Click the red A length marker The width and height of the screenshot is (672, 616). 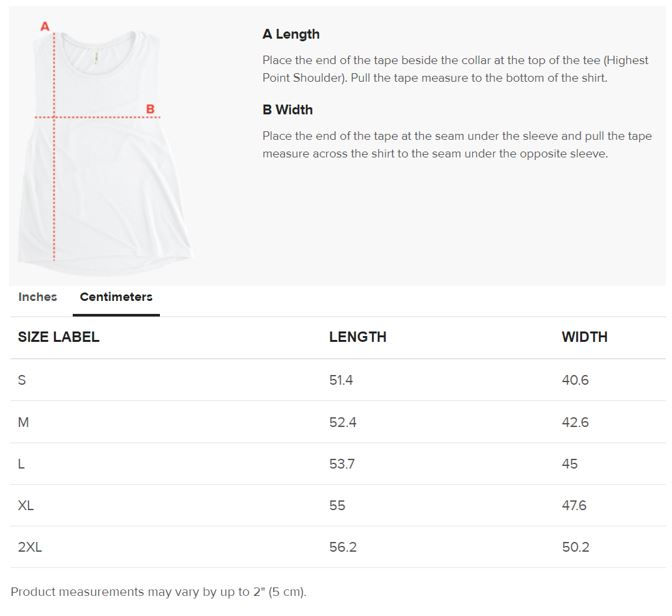pyautogui.click(x=45, y=27)
